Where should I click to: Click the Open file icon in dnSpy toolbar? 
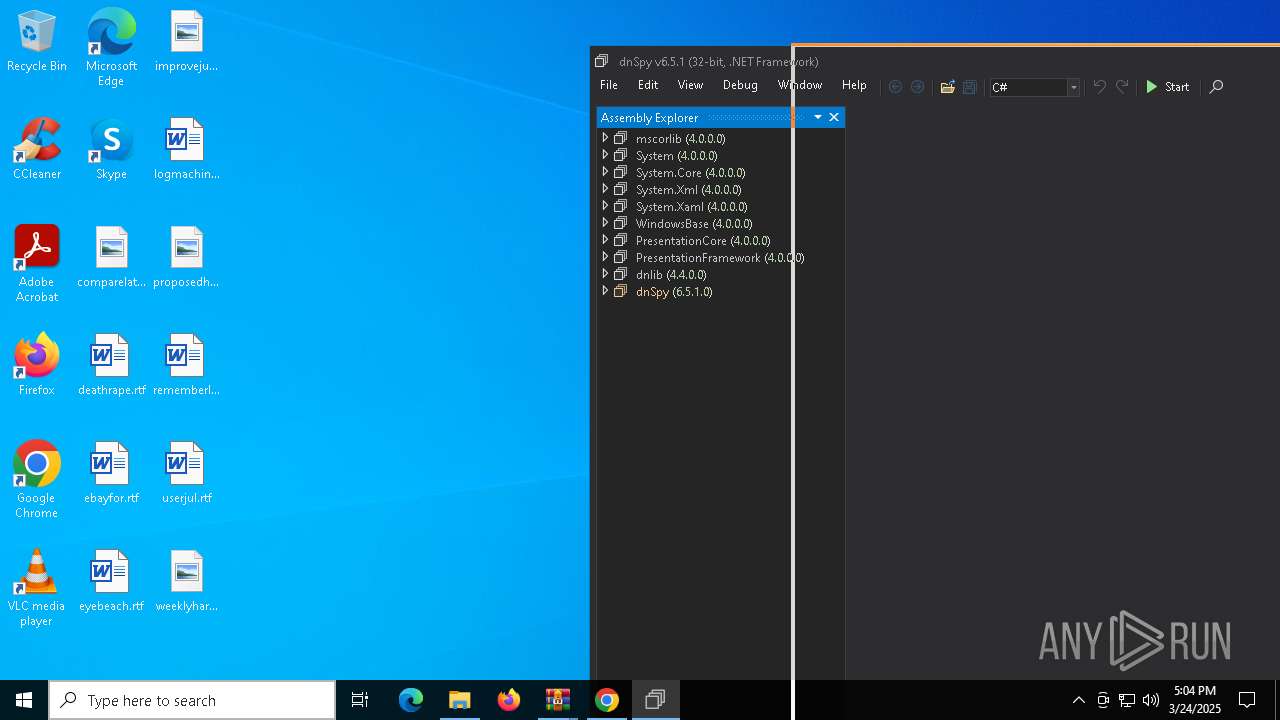pos(947,87)
